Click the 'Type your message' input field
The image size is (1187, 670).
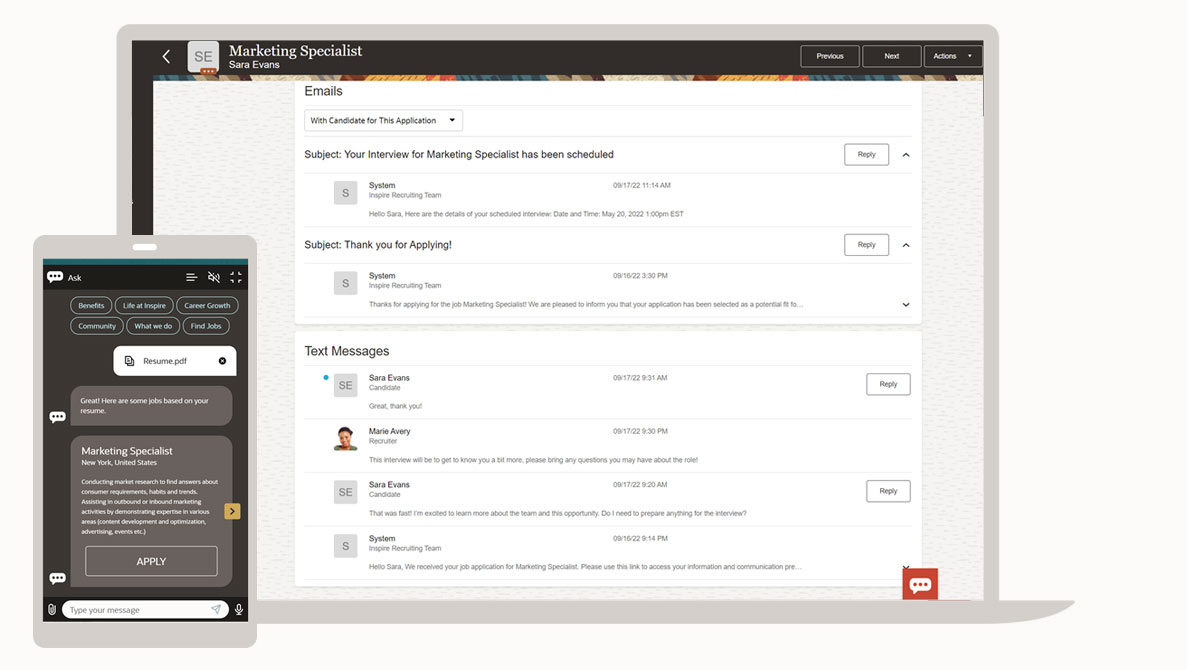pyautogui.click(x=135, y=610)
